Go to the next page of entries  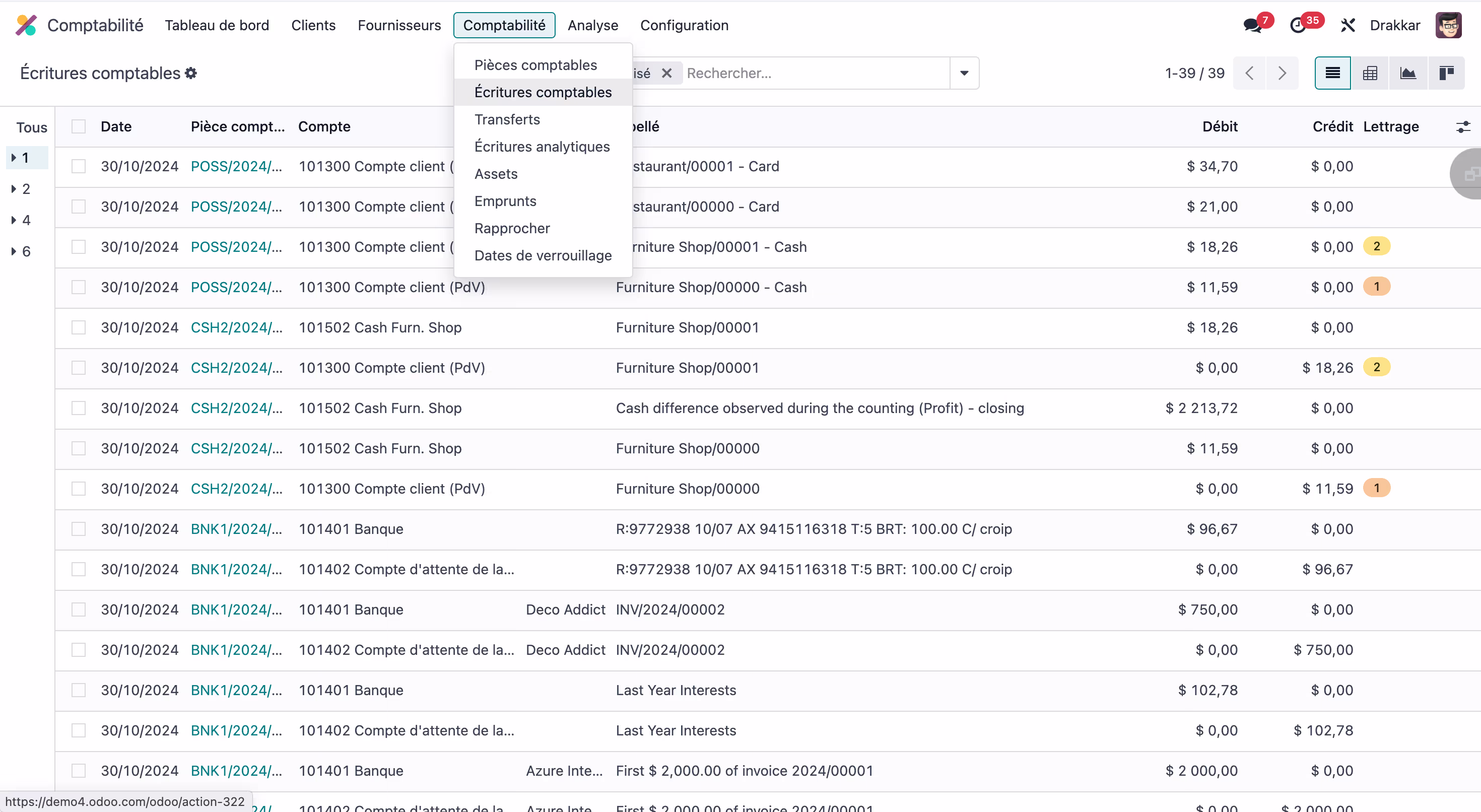pyautogui.click(x=1283, y=73)
